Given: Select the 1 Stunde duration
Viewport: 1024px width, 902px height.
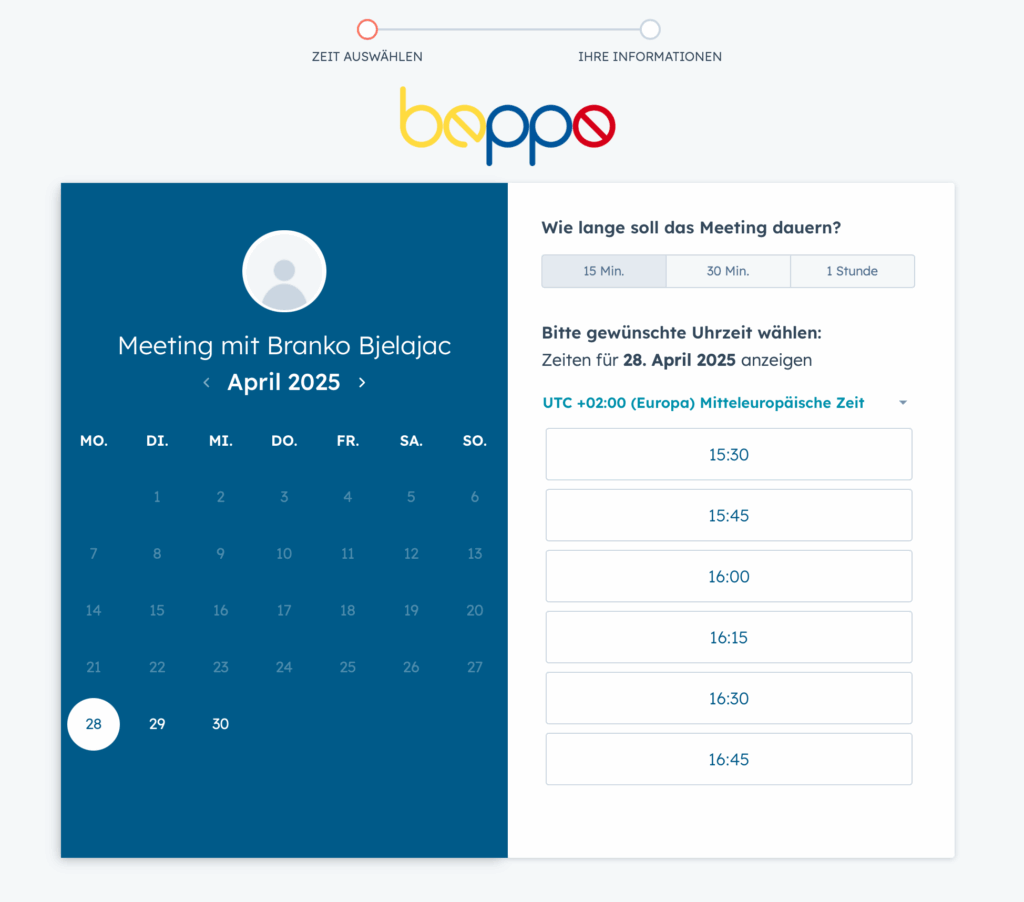Looking at the screenshot, I should 852,271.
